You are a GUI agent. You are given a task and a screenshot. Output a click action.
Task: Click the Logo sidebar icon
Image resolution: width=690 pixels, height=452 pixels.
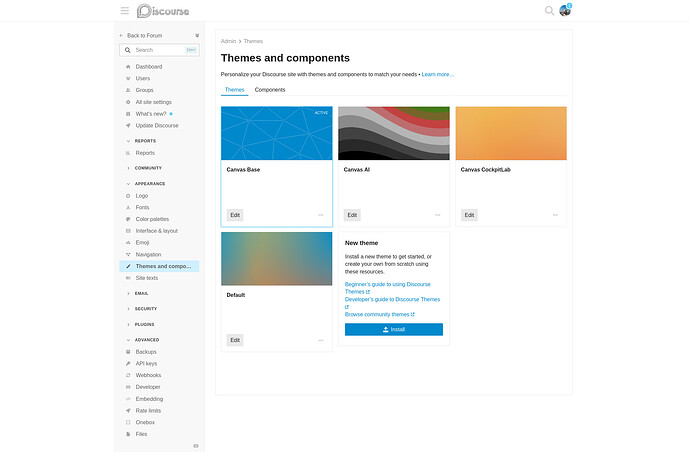128,196
